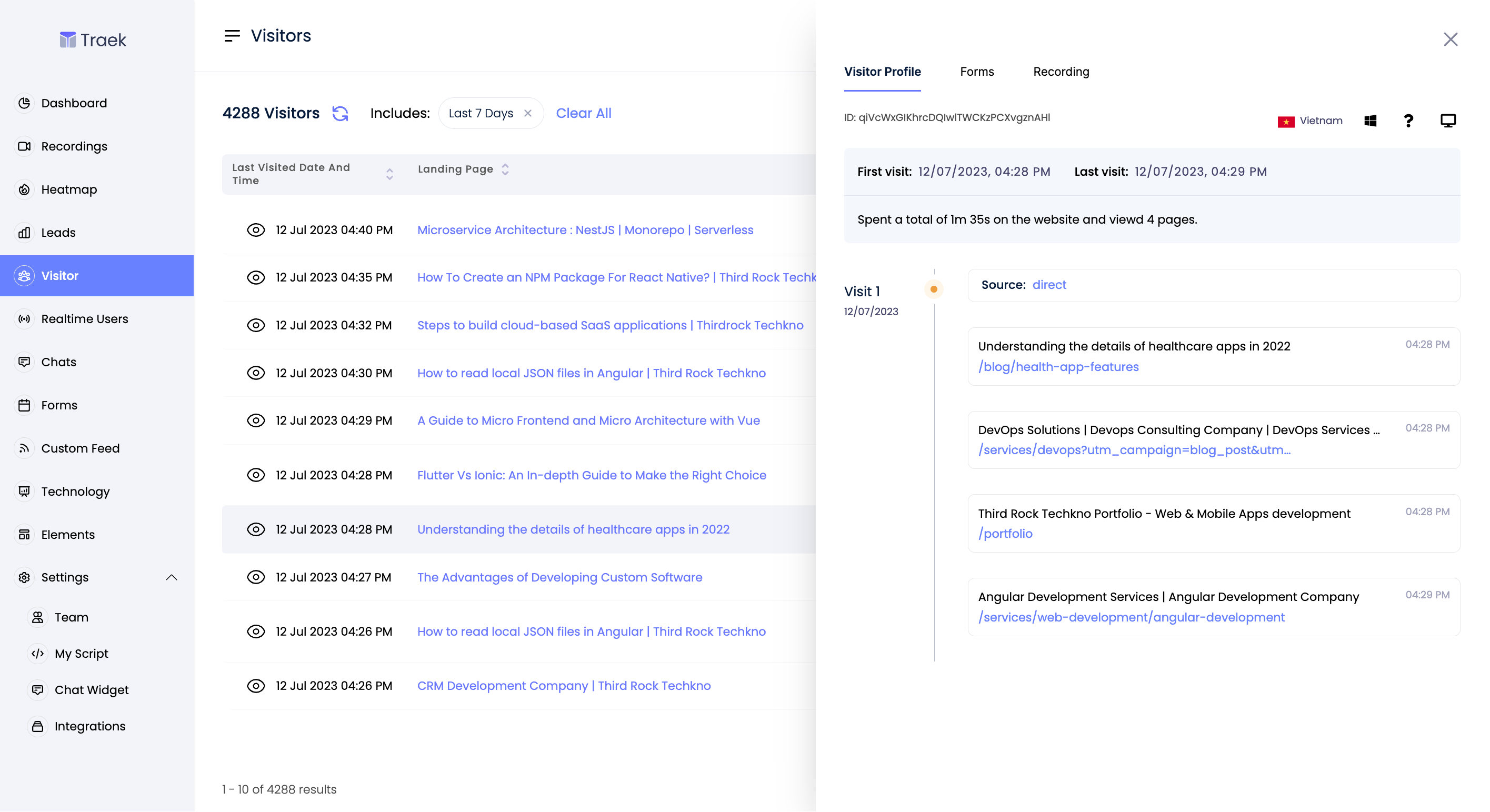Click the Clear All link
Viewport: 1490px width, 812px height.
pos(584,113)
